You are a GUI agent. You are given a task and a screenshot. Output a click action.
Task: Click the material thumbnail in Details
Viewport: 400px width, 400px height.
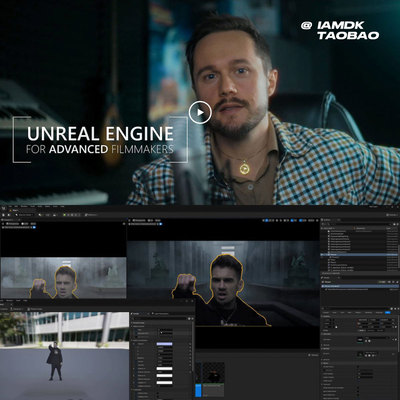tap(360, 354)
